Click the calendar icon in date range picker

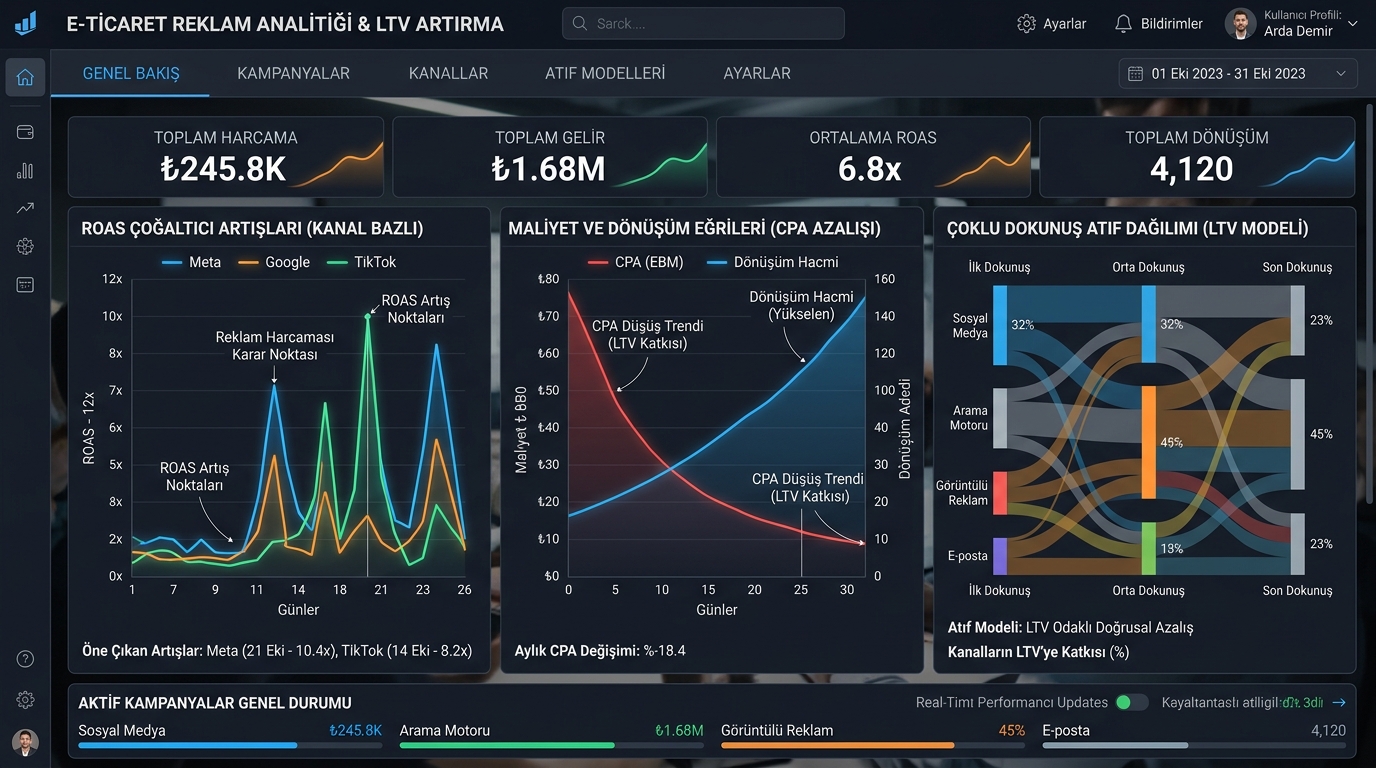click(1135, 73)
